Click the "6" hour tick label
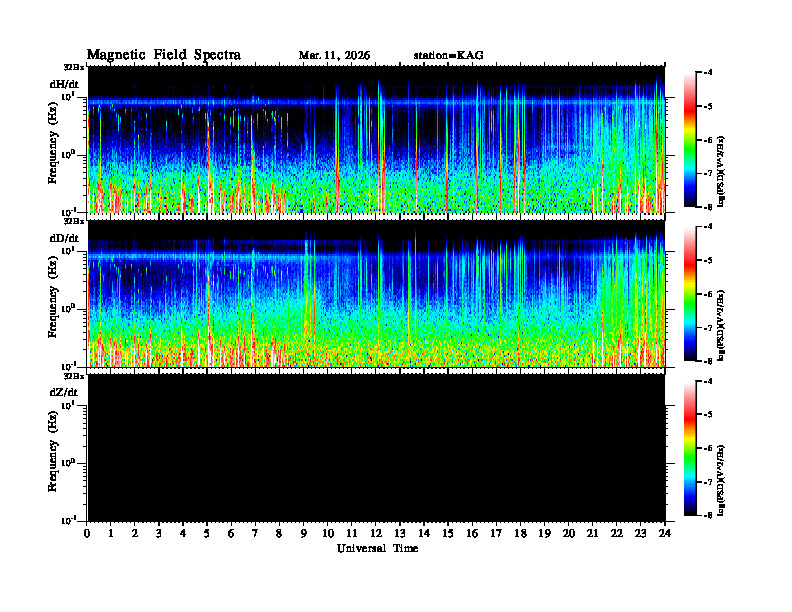The height and width of the screenshot is (612, 792). 231,534
